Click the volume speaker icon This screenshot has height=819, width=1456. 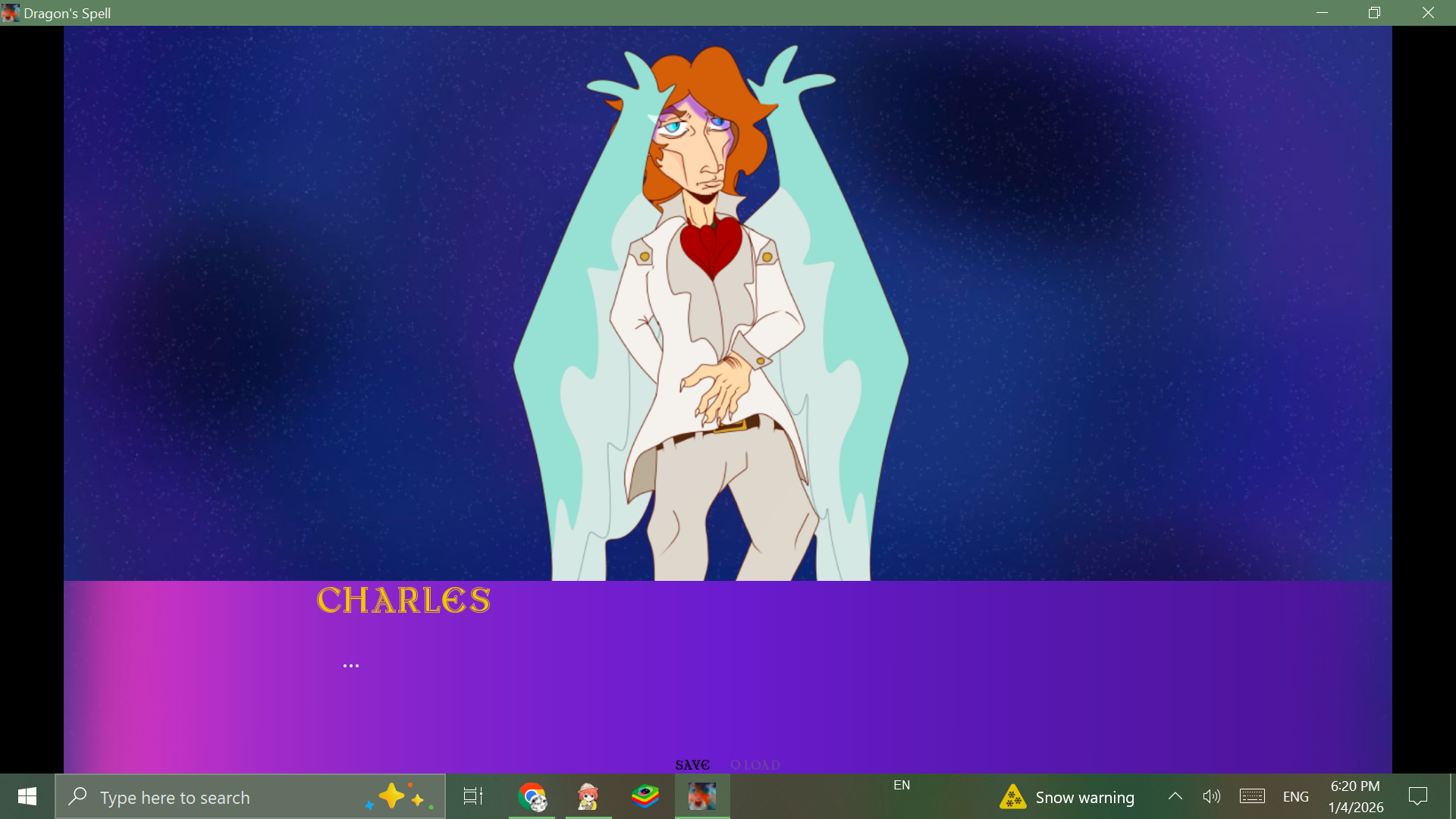pos(1211,796)
